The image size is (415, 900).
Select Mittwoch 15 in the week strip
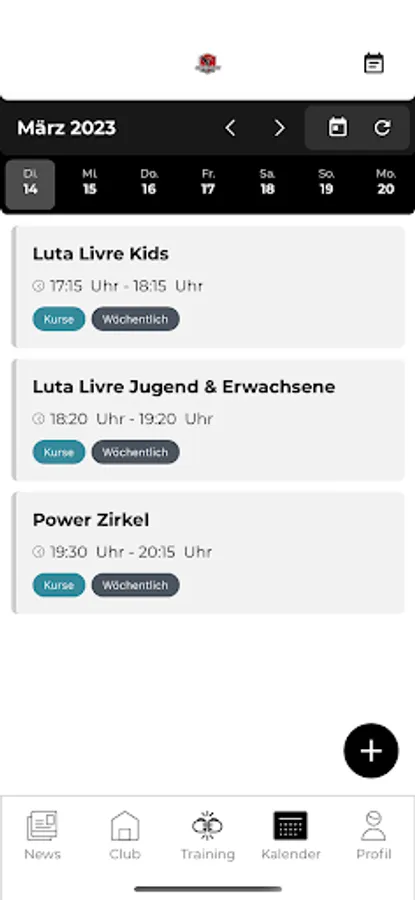90,183
